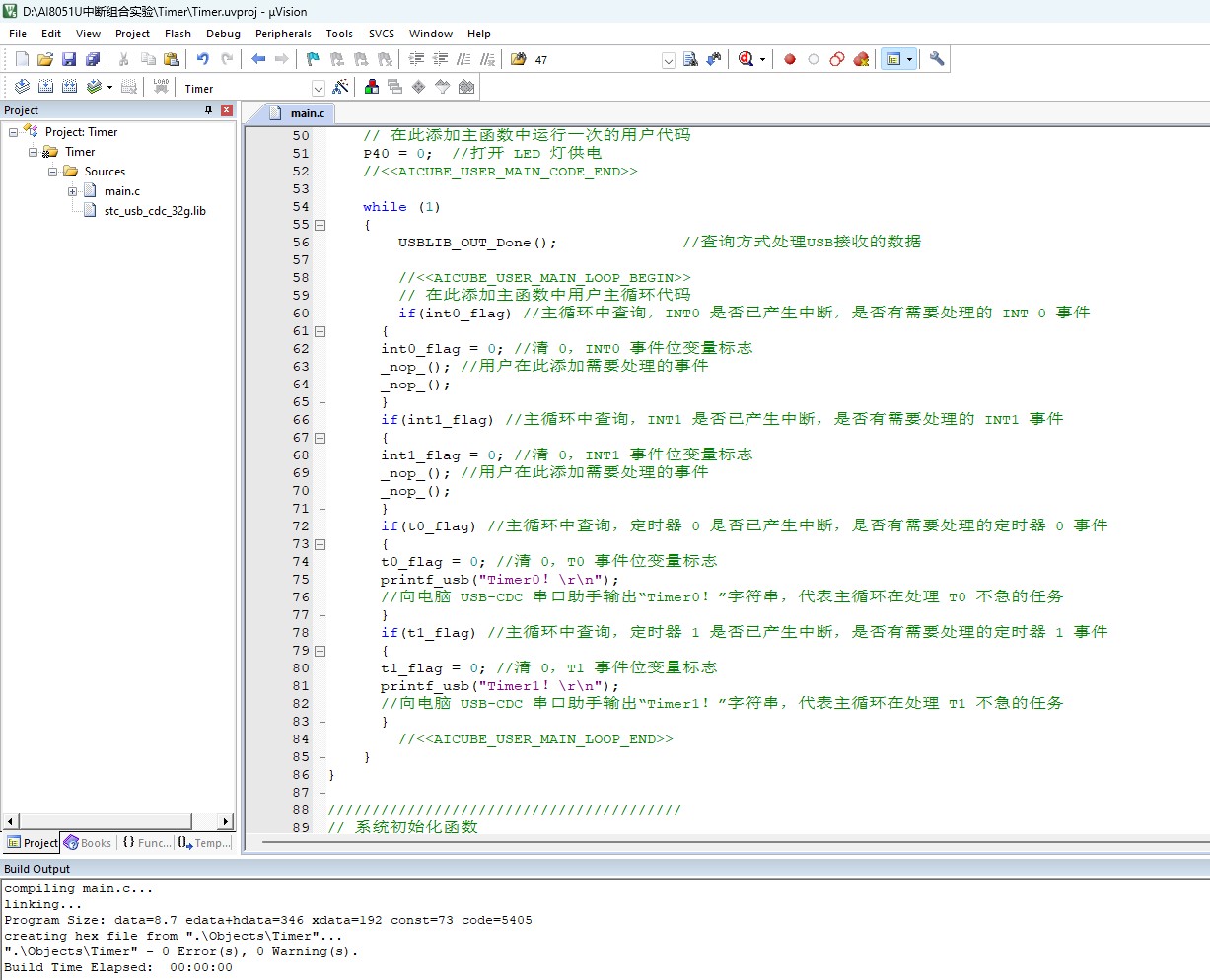Open the Debug menu
Screen dimensions: 1210x980
tap(223, 34)
